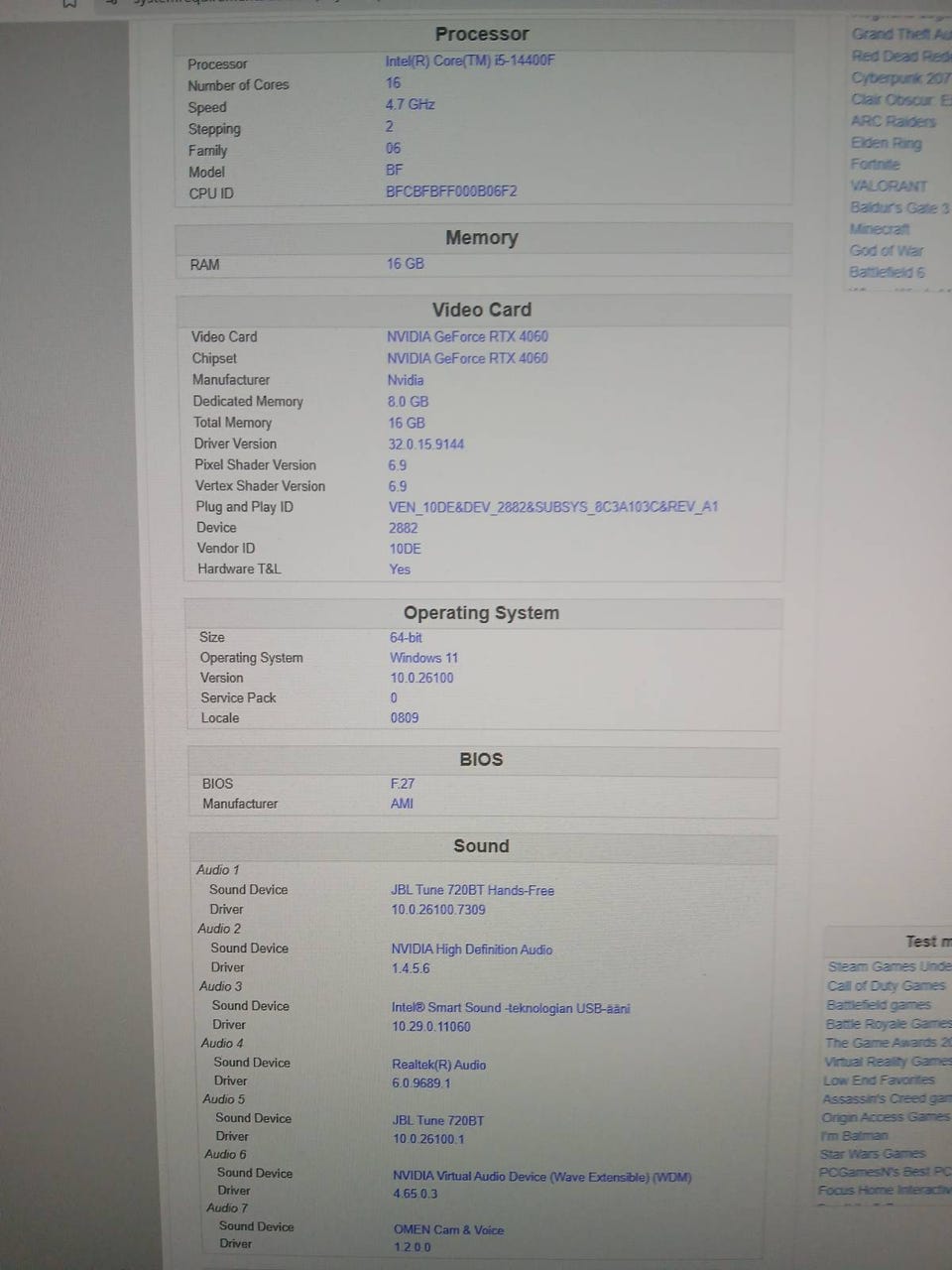Click the OMEN Cam & Voice entry

449,1229
